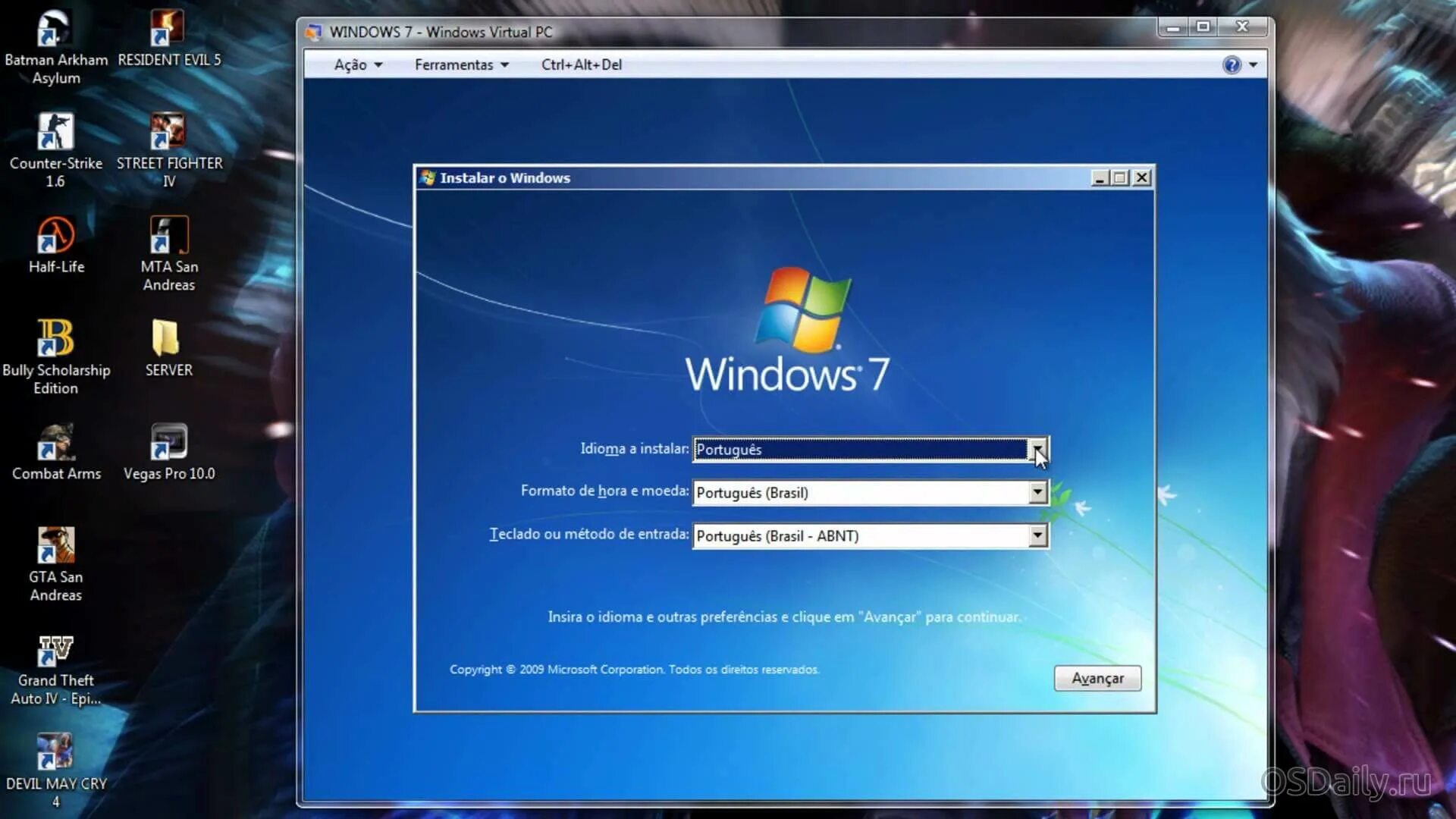Screen dimensions: 1456x819
Task: Click the Ctrl+Alt+Del button
Action: [581, 65]
